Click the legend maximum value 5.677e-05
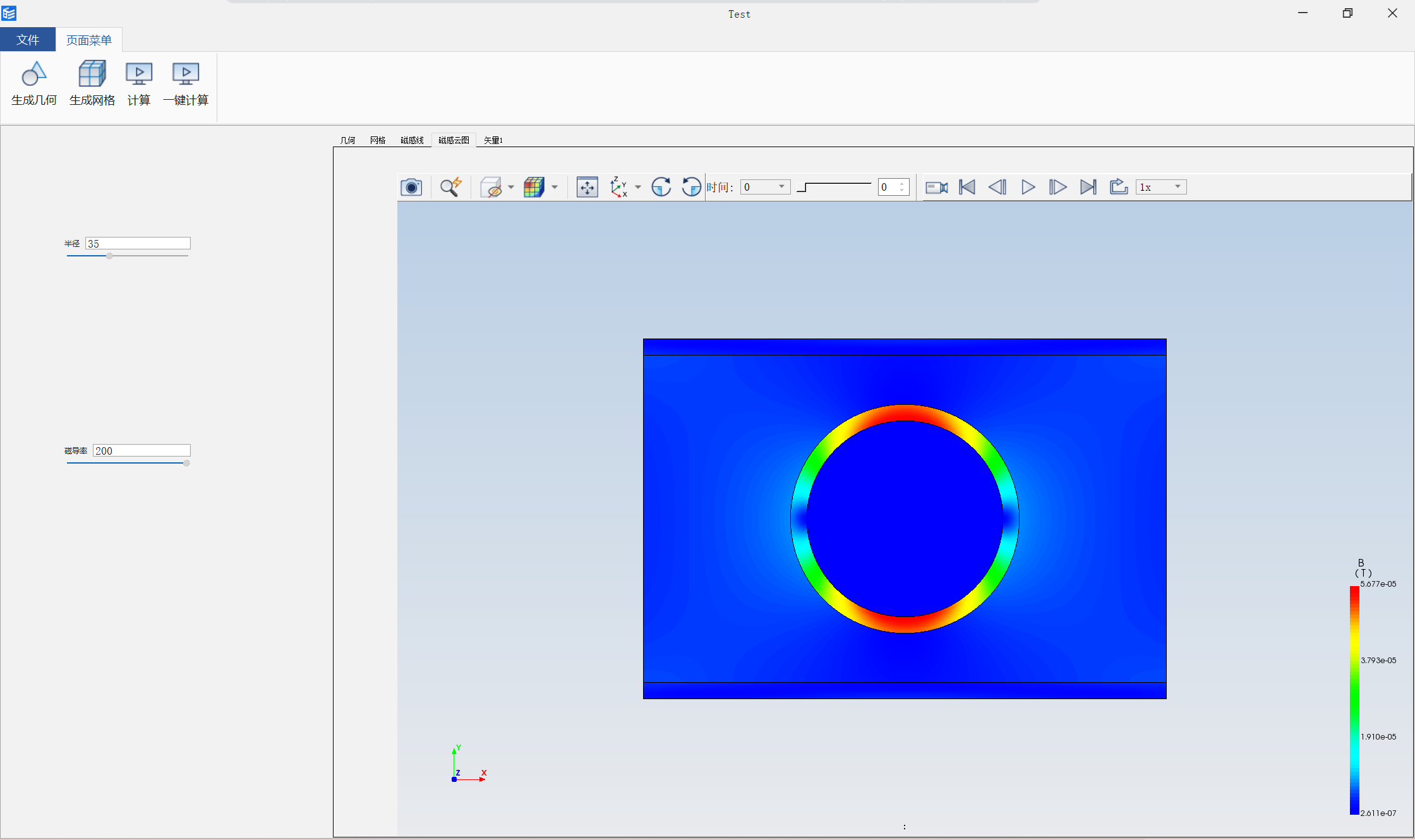This screenshot has width=1415, height=840. point(1378,584)
